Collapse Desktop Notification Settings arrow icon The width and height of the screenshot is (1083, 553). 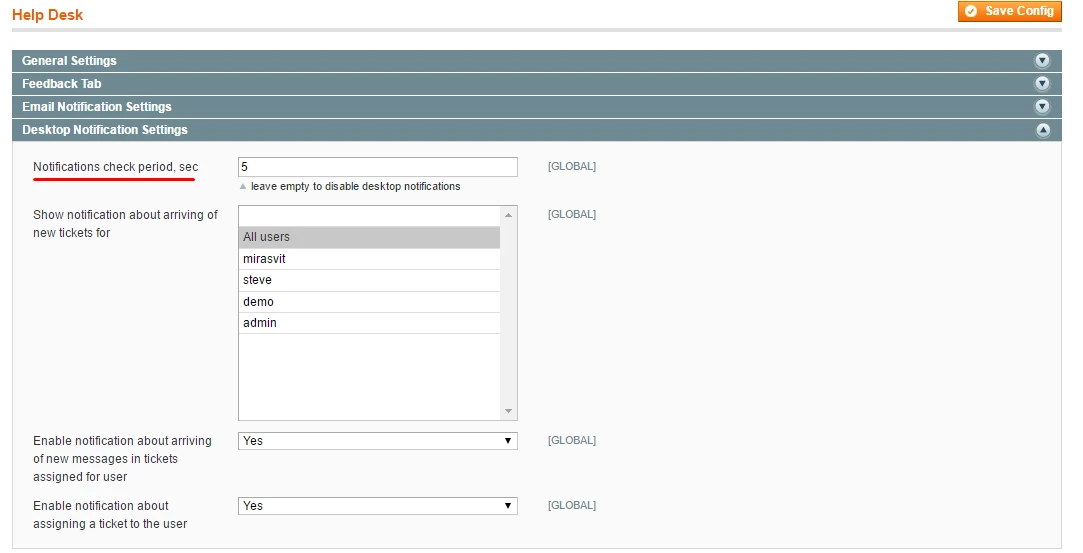(x=1042, y=130)
